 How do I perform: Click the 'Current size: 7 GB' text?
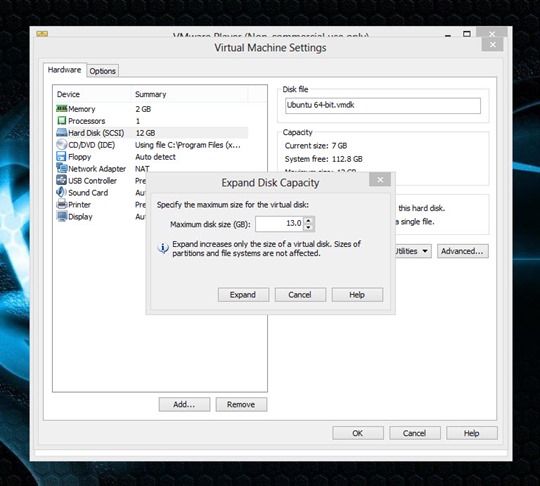[x=316, y=146]
